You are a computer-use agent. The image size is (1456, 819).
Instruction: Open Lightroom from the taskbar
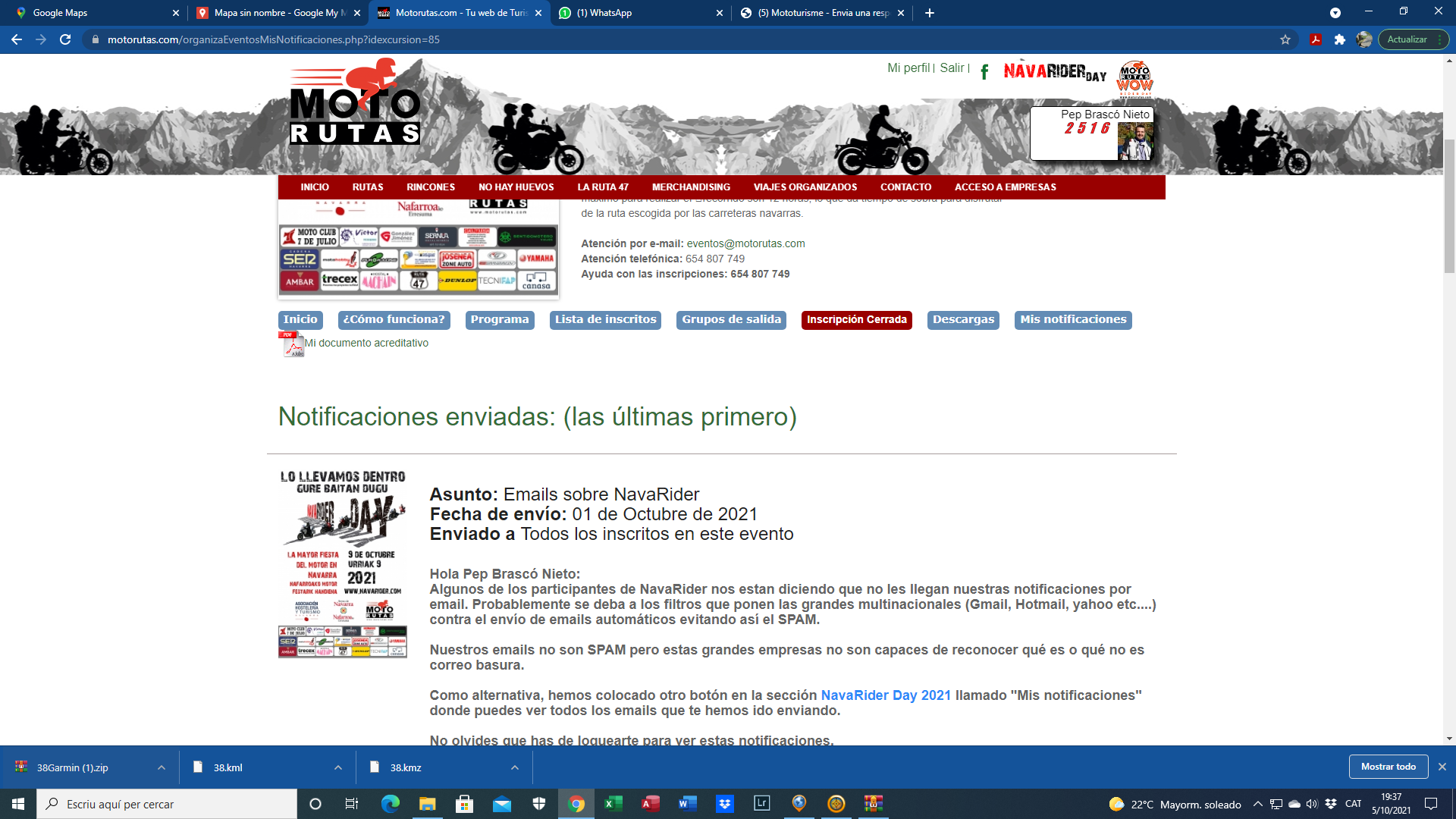pos(762,804)
